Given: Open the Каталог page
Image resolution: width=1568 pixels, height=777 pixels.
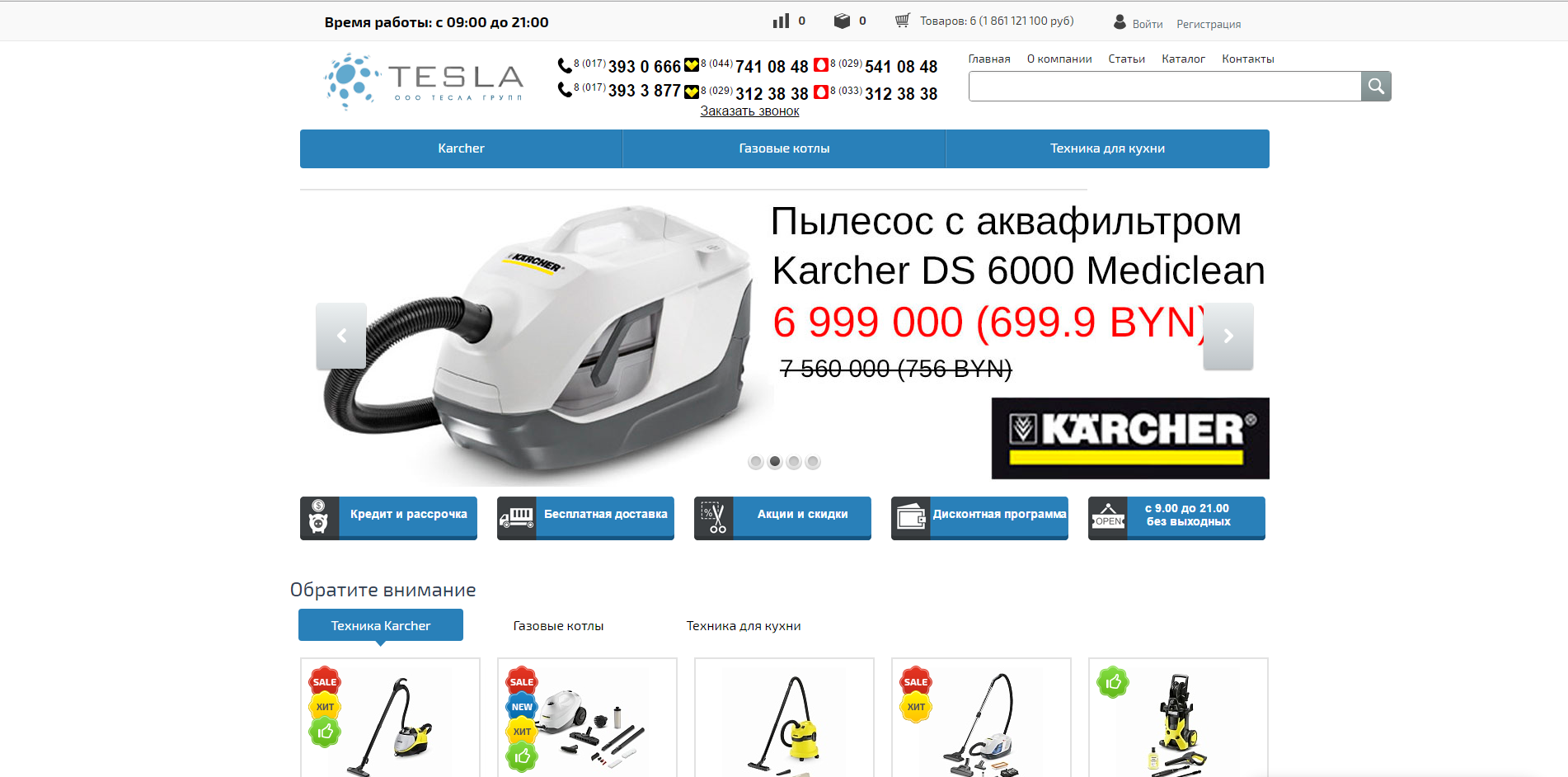Looking at the screenshot, I should tap(1183, 59).
